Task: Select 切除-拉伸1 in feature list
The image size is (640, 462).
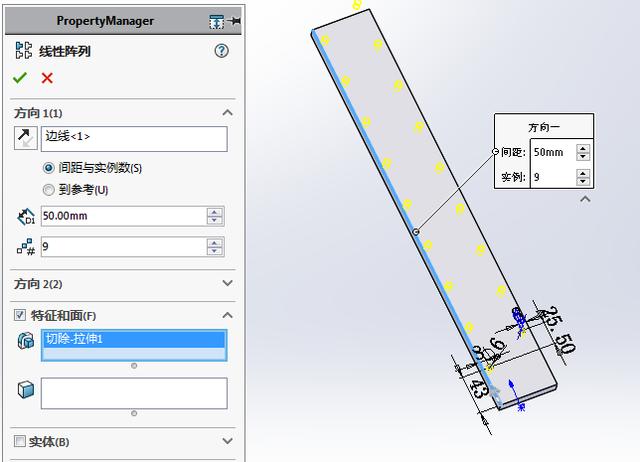Action: (x=134, y=339)
